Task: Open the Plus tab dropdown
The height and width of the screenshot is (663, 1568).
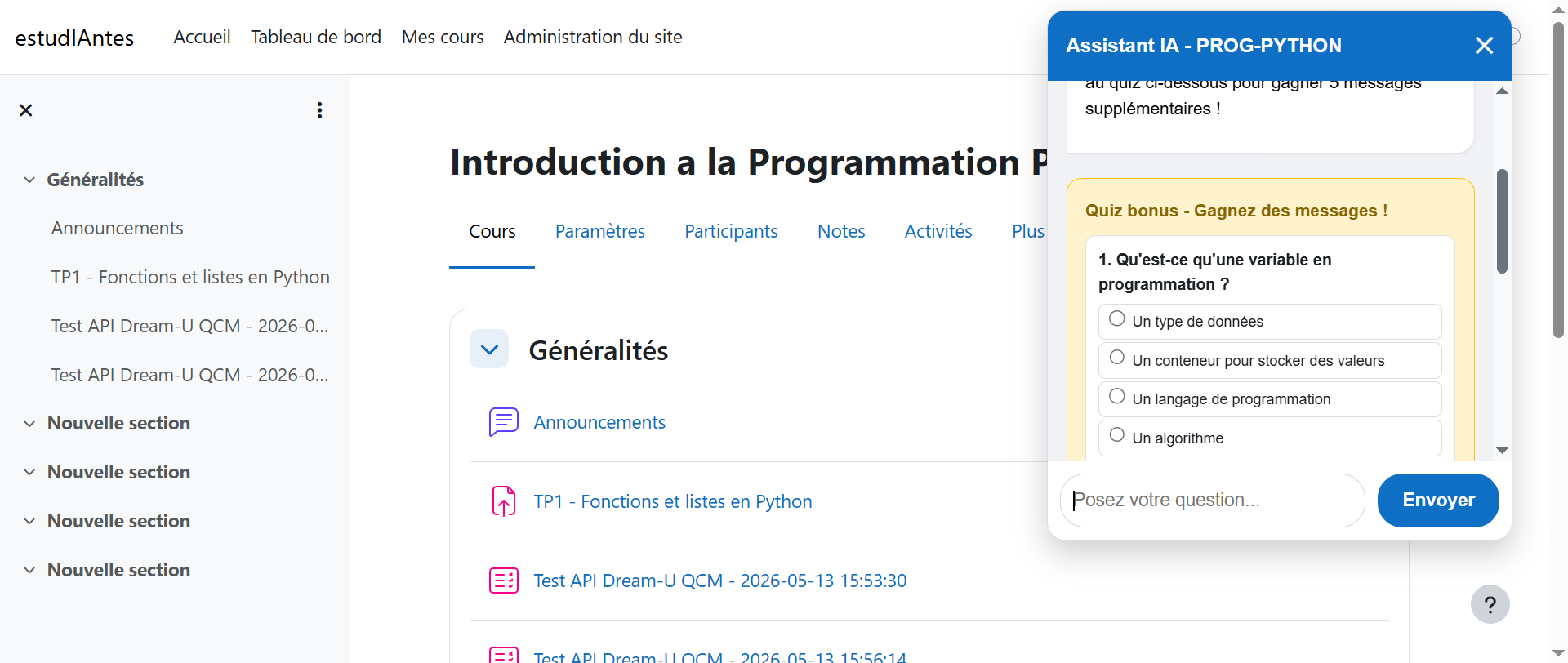Action: (1028, 232)
